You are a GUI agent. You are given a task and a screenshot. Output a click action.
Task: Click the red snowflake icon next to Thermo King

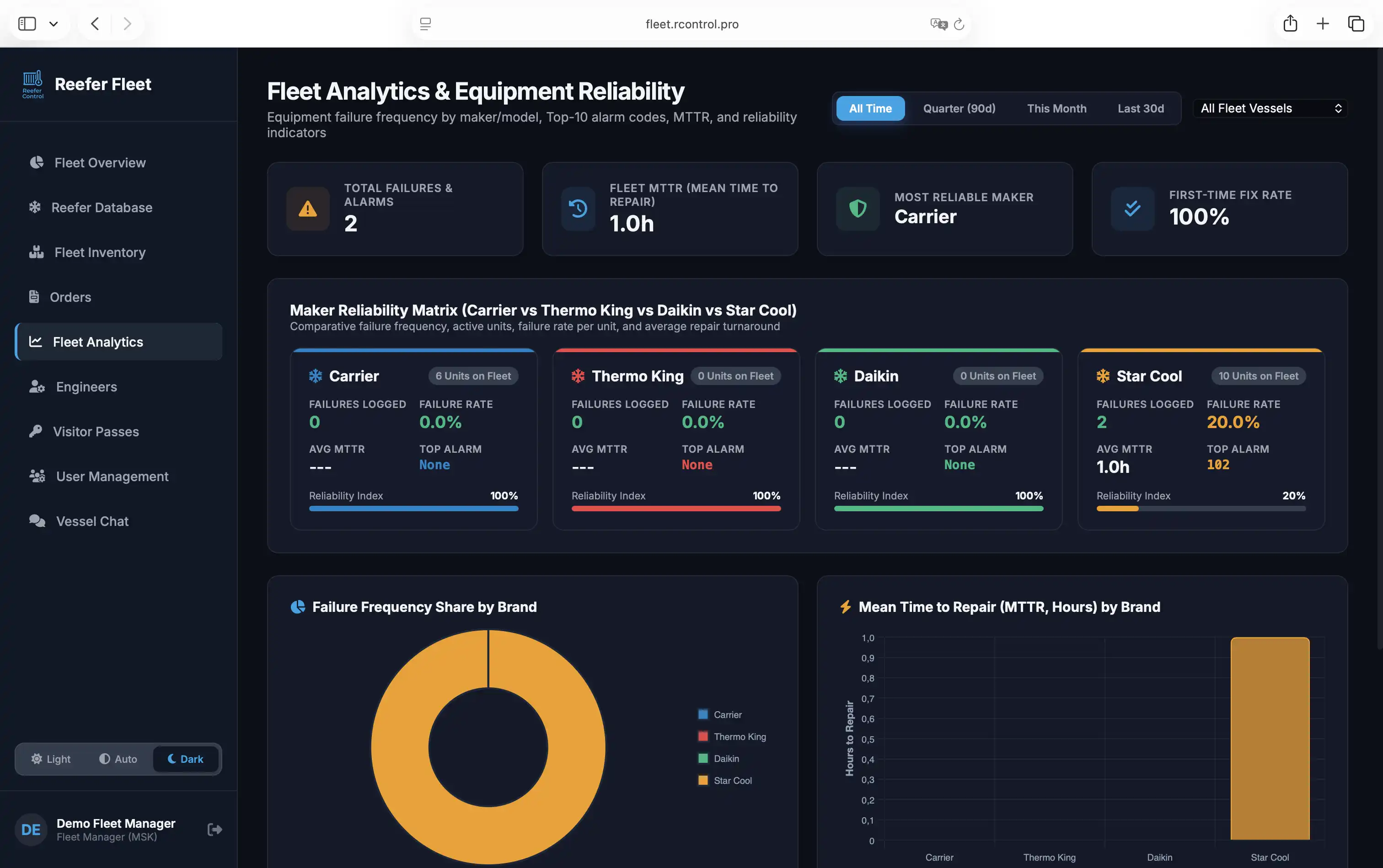(578, 376)
